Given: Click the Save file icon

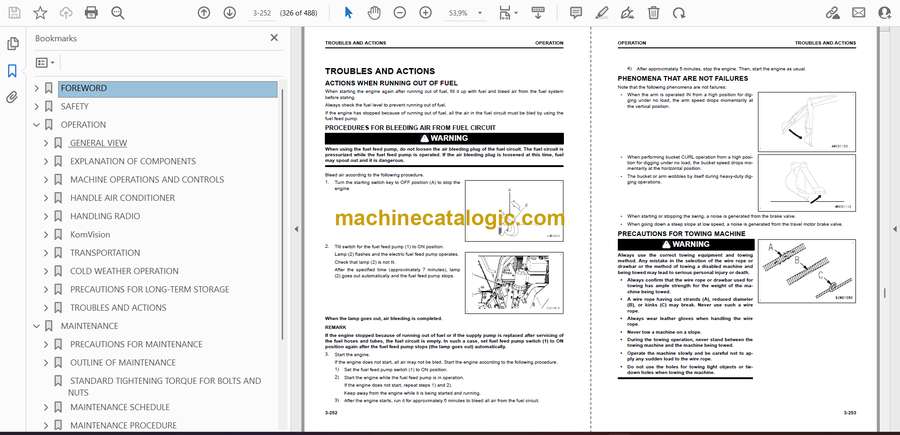Looking at the screenshot, I should [x=15, y=13].
